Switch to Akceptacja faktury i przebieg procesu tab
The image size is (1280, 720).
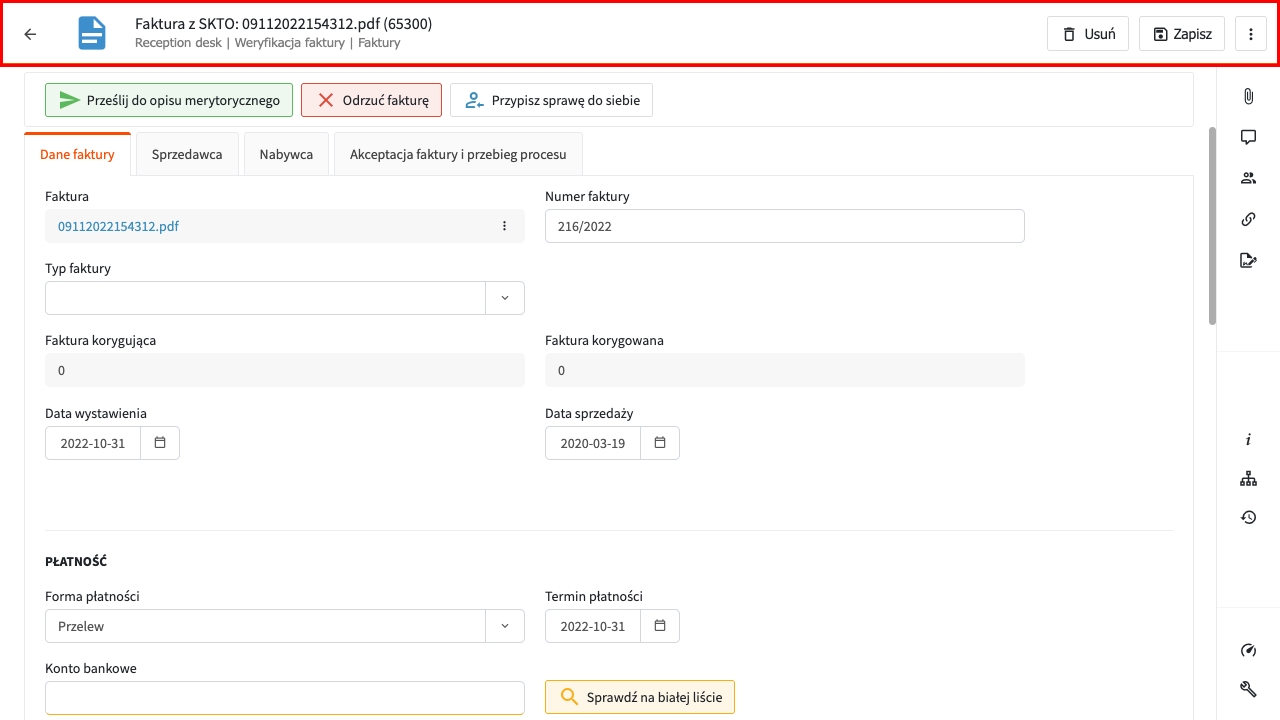(x=458, y=155)
